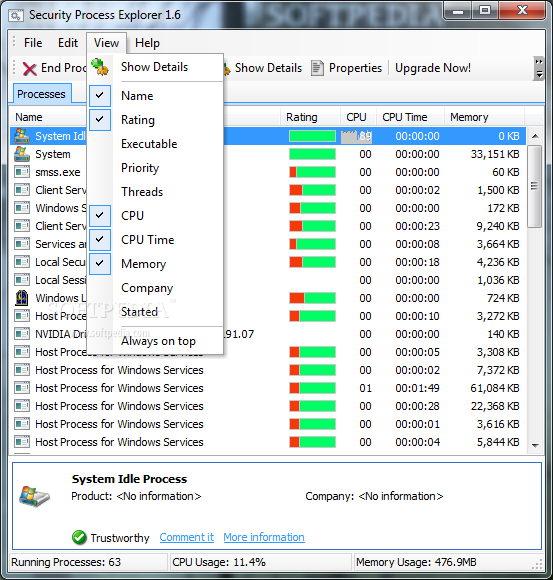This screenshot has height=580, width=553.
Task: Click the System process Windows icon
Action: 22,154
